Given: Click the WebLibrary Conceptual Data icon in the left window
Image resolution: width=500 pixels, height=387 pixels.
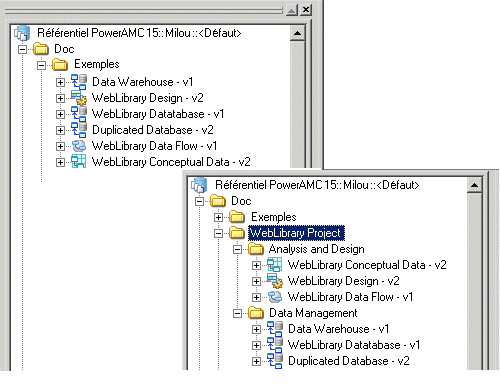Looking at the screenshot, I should 79,162.
